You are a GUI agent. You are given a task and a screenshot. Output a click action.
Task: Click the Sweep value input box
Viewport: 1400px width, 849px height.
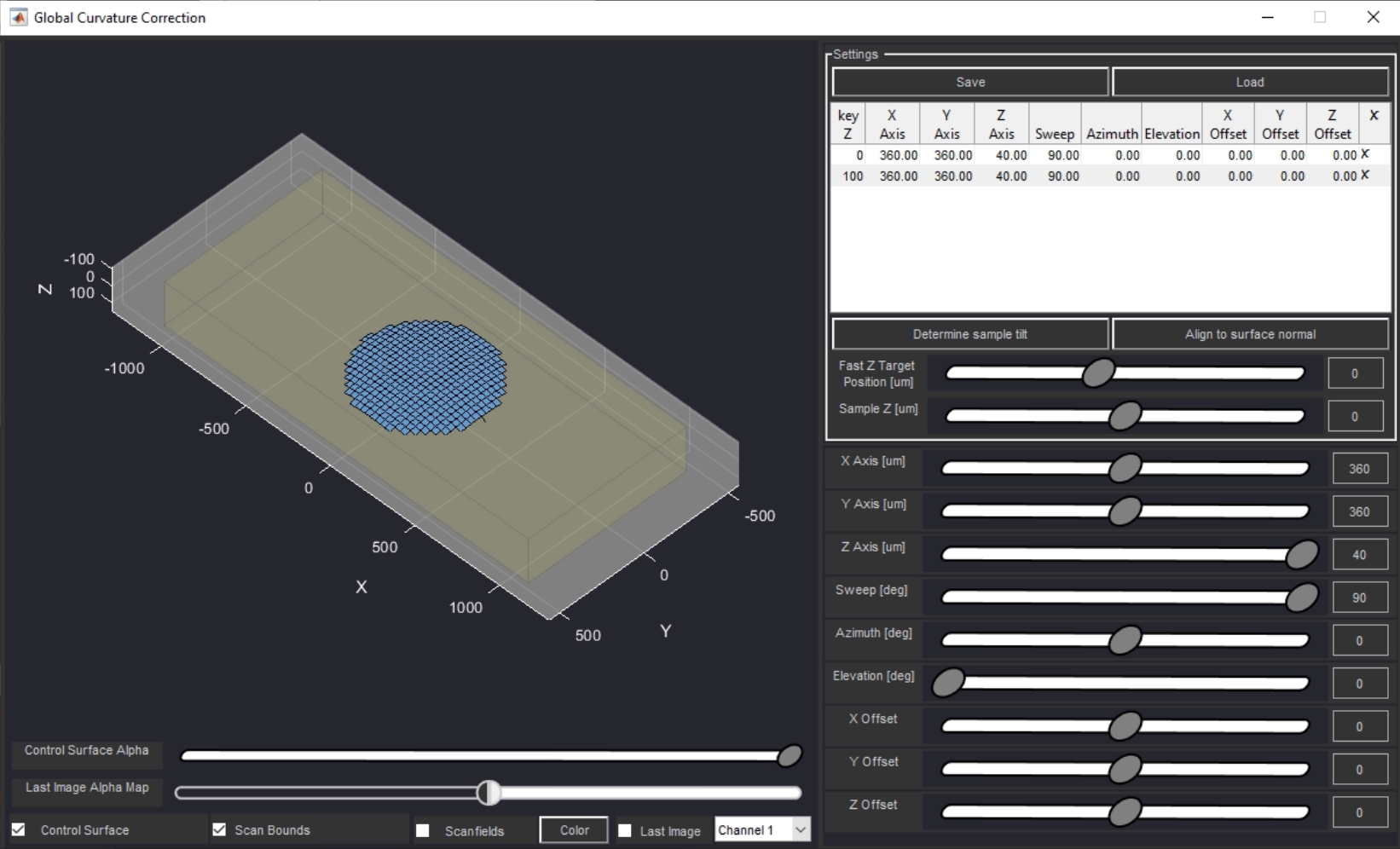pos(1359,598)
